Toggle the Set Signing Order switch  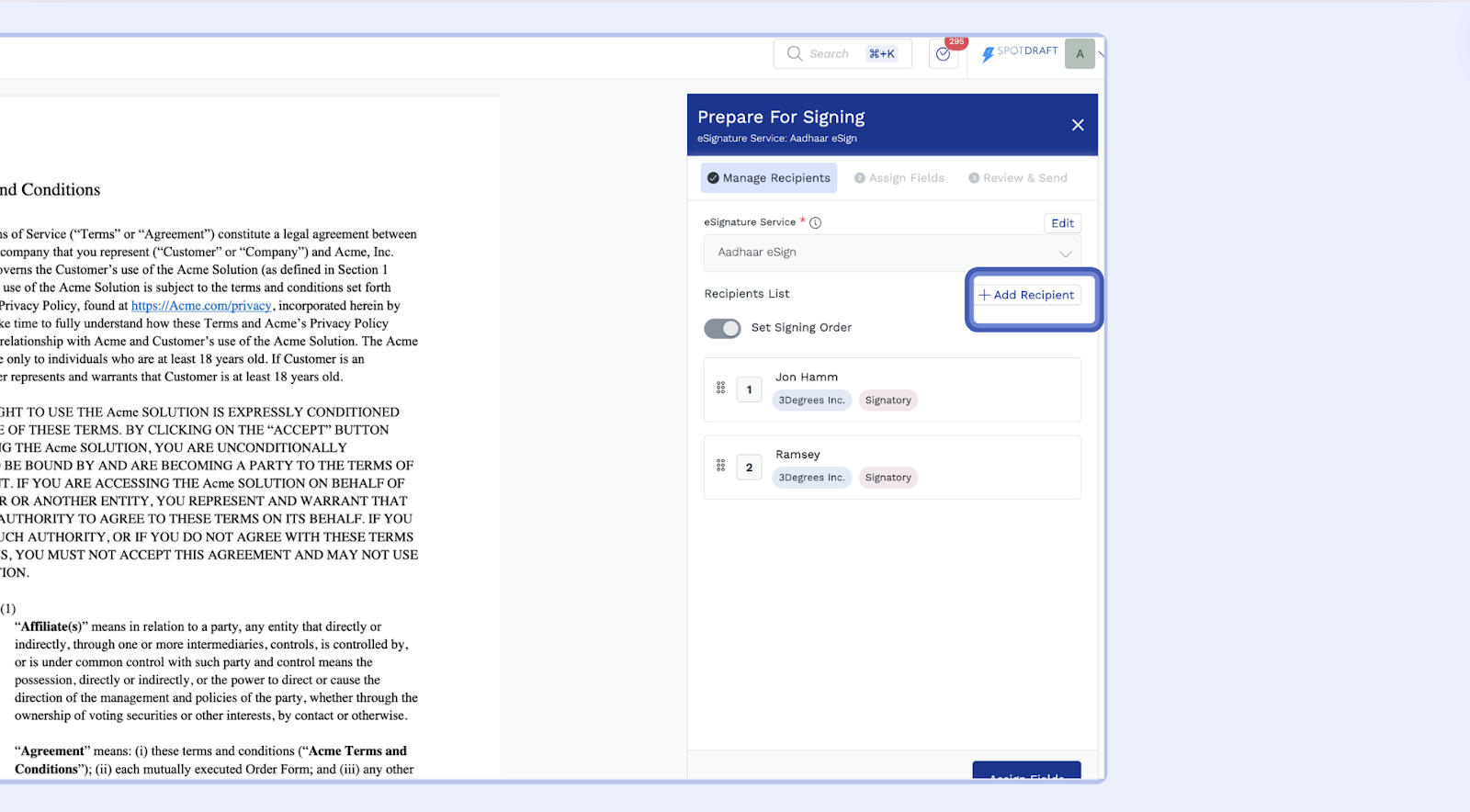pyautogui.click(x=722, y=328)
